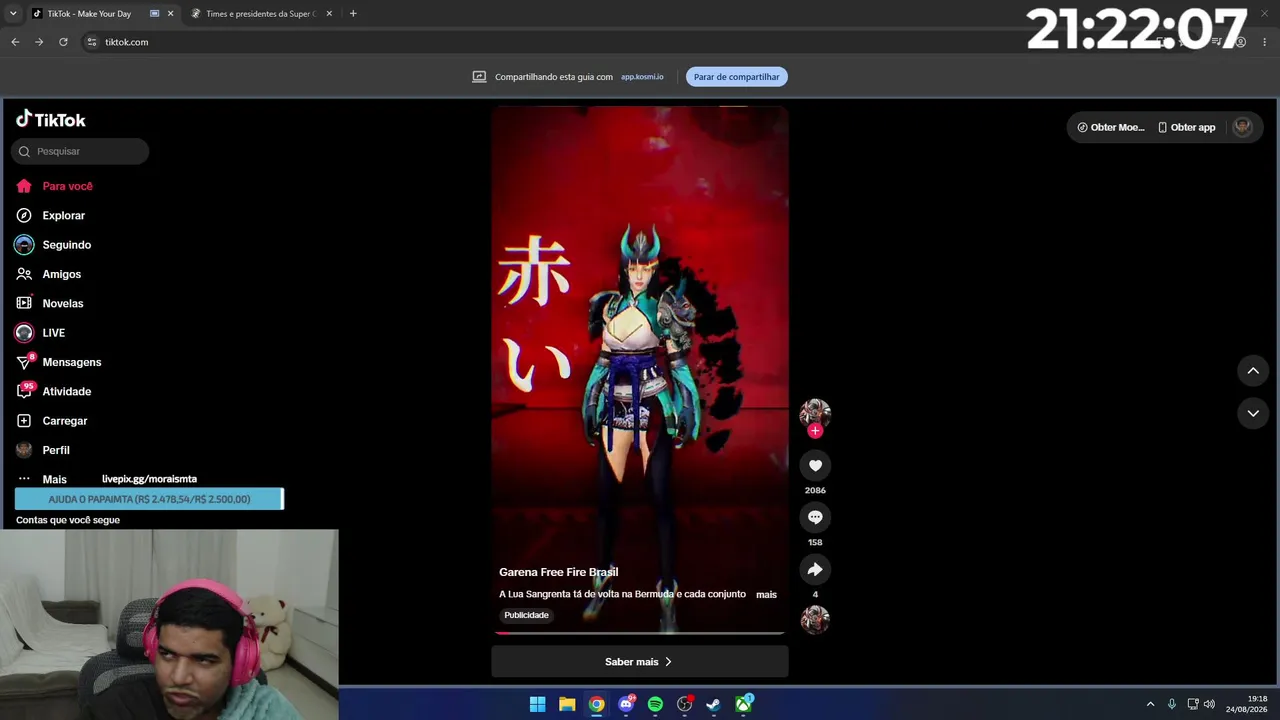Open the Novelas section

coord(50,303)
